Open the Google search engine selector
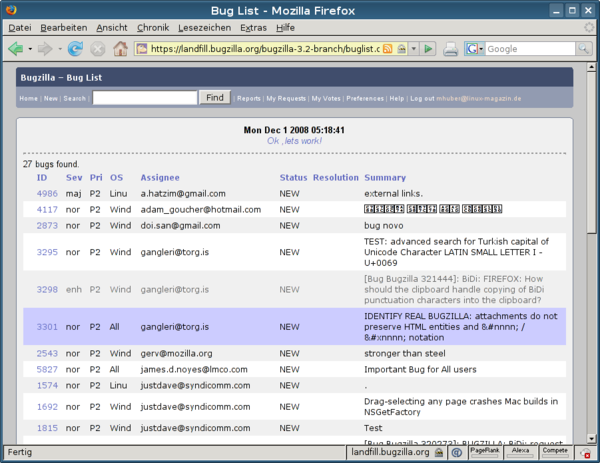Screen dimensions: 600x463 coord(474,49)
